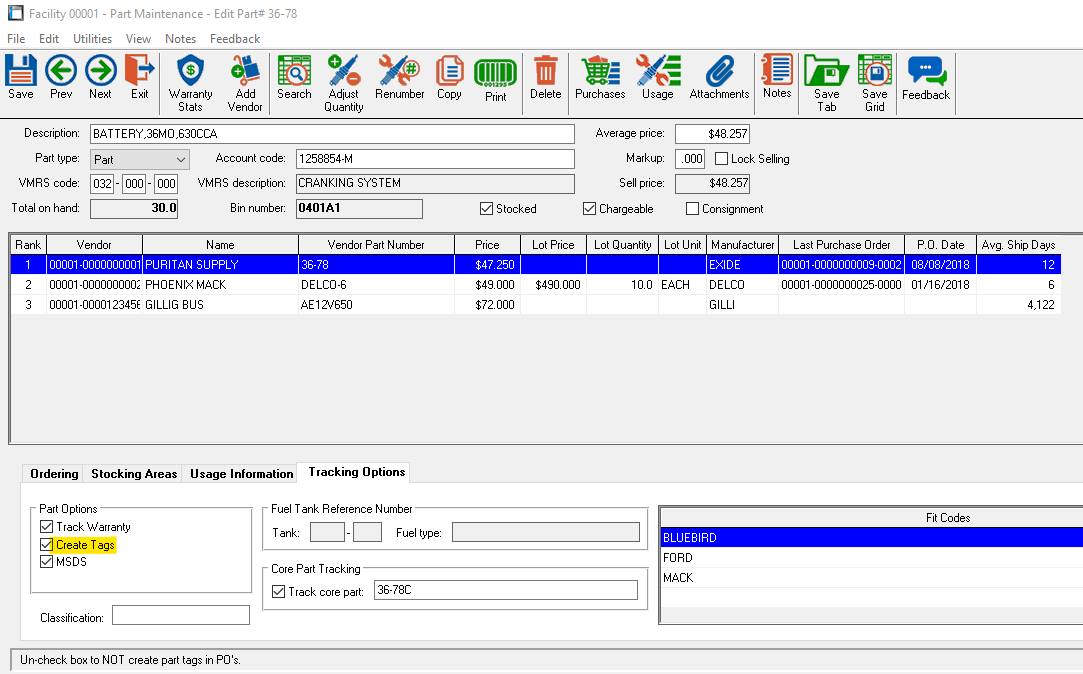The width and height of the screenshot is (1083, 674).
Task: Enable the Lock Selling checkbox
Action: pyautogui.click(x=723, y=159)
